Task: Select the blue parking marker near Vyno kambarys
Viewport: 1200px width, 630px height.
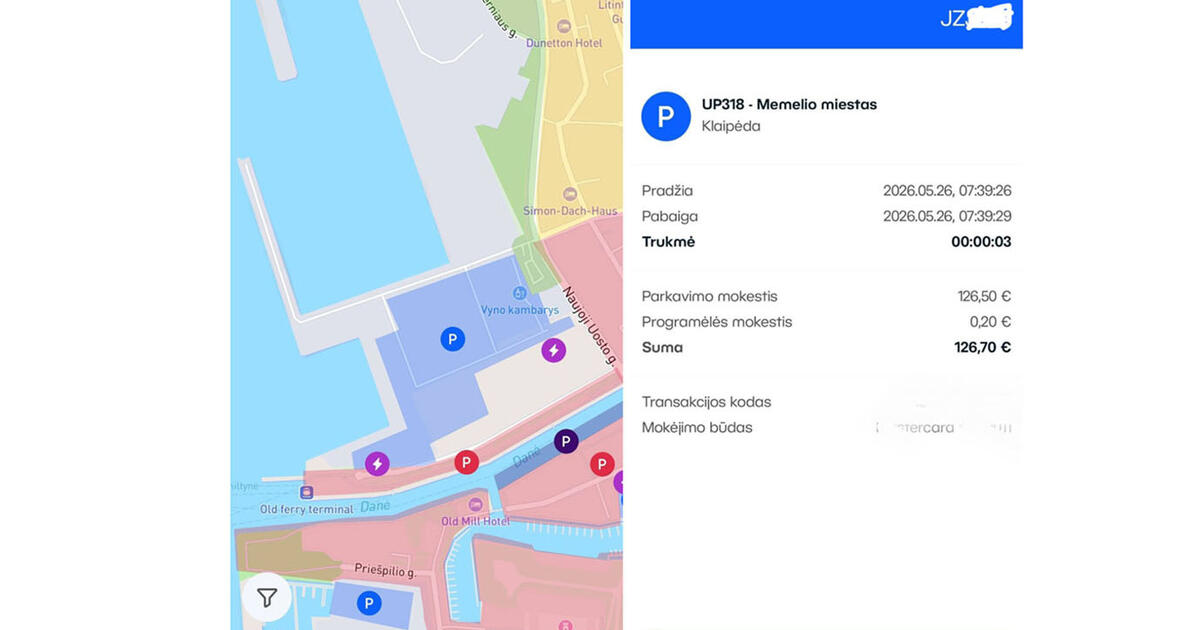Action: (453, 339)
